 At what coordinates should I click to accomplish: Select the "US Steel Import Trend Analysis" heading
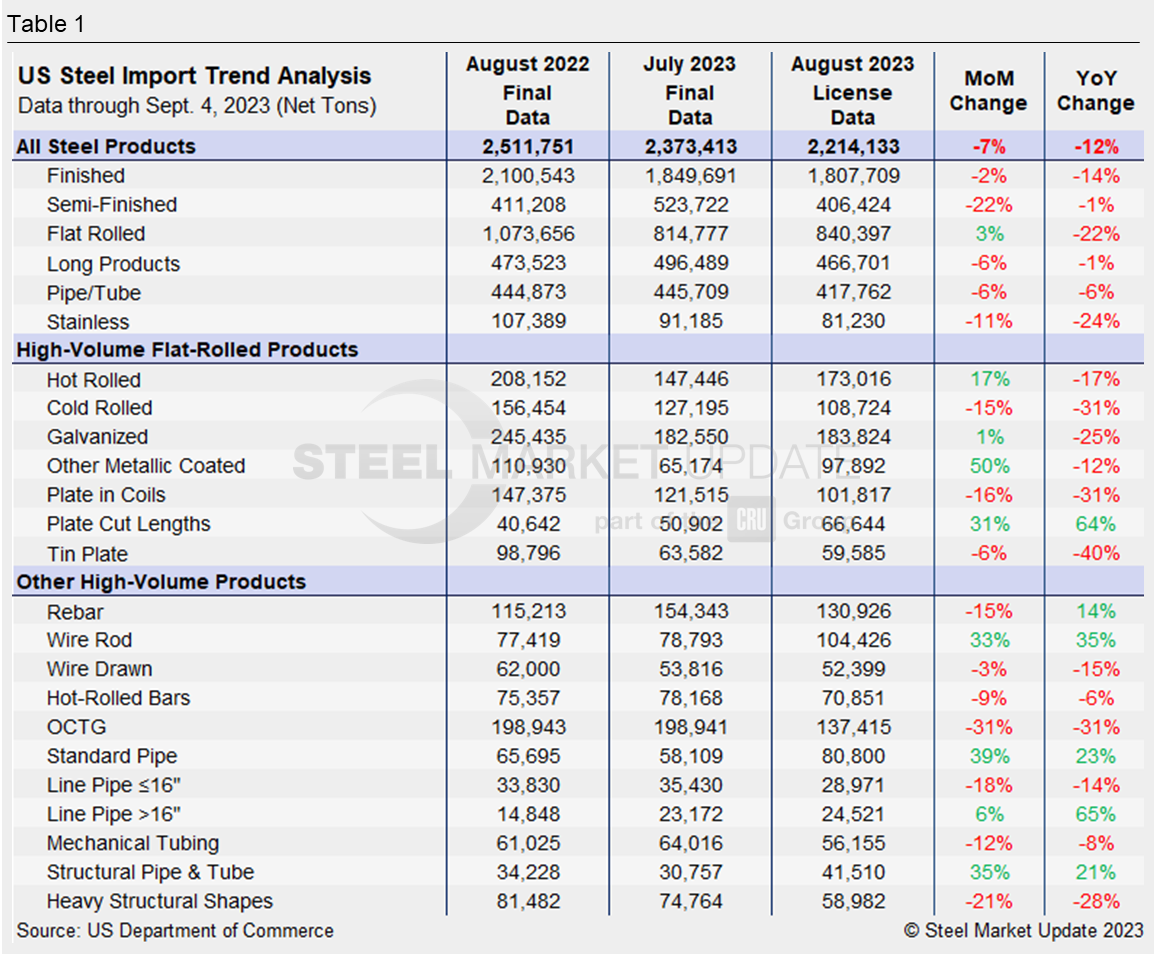(x=194, y=76)
